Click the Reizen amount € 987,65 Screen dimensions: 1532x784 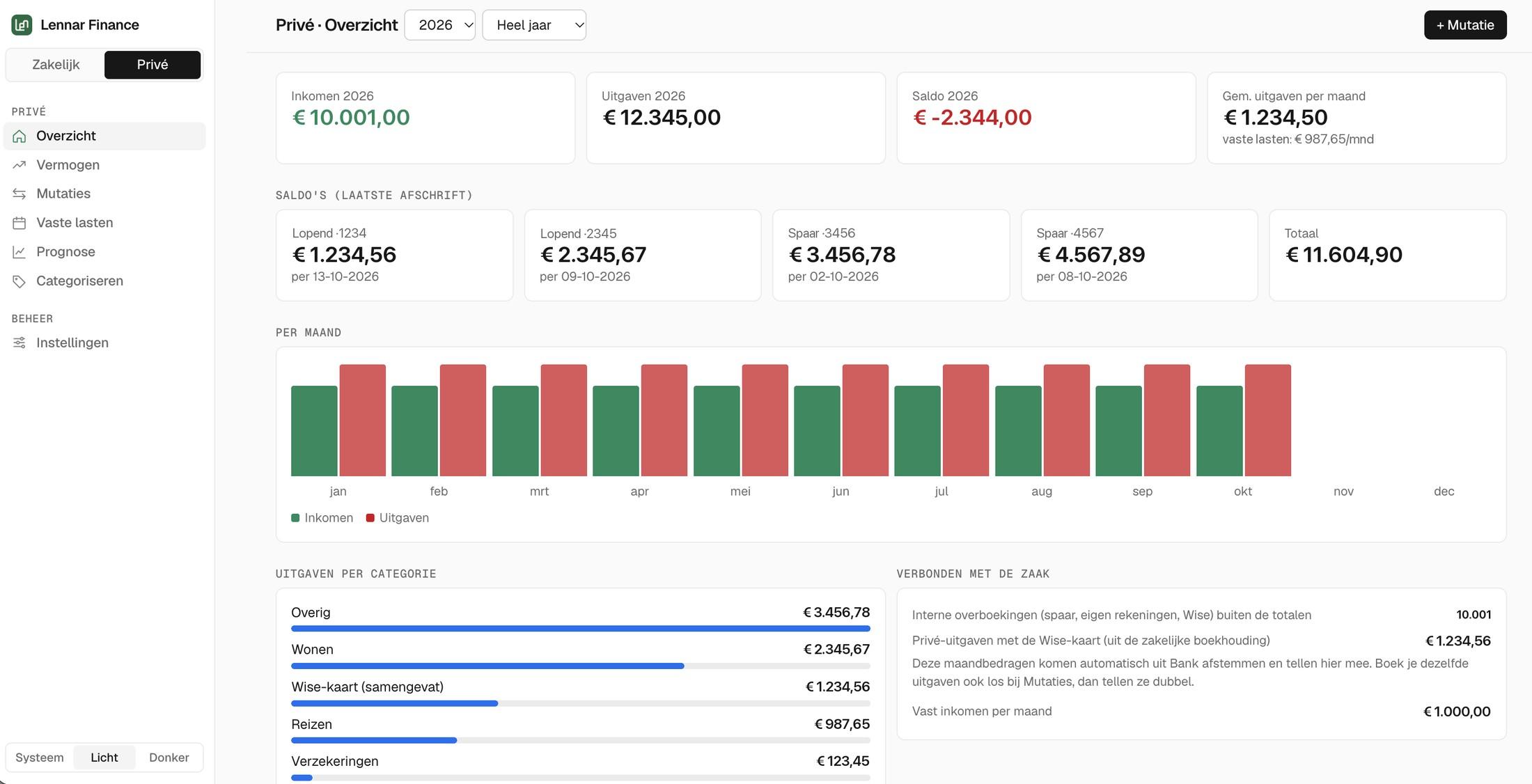coord(842,724)
